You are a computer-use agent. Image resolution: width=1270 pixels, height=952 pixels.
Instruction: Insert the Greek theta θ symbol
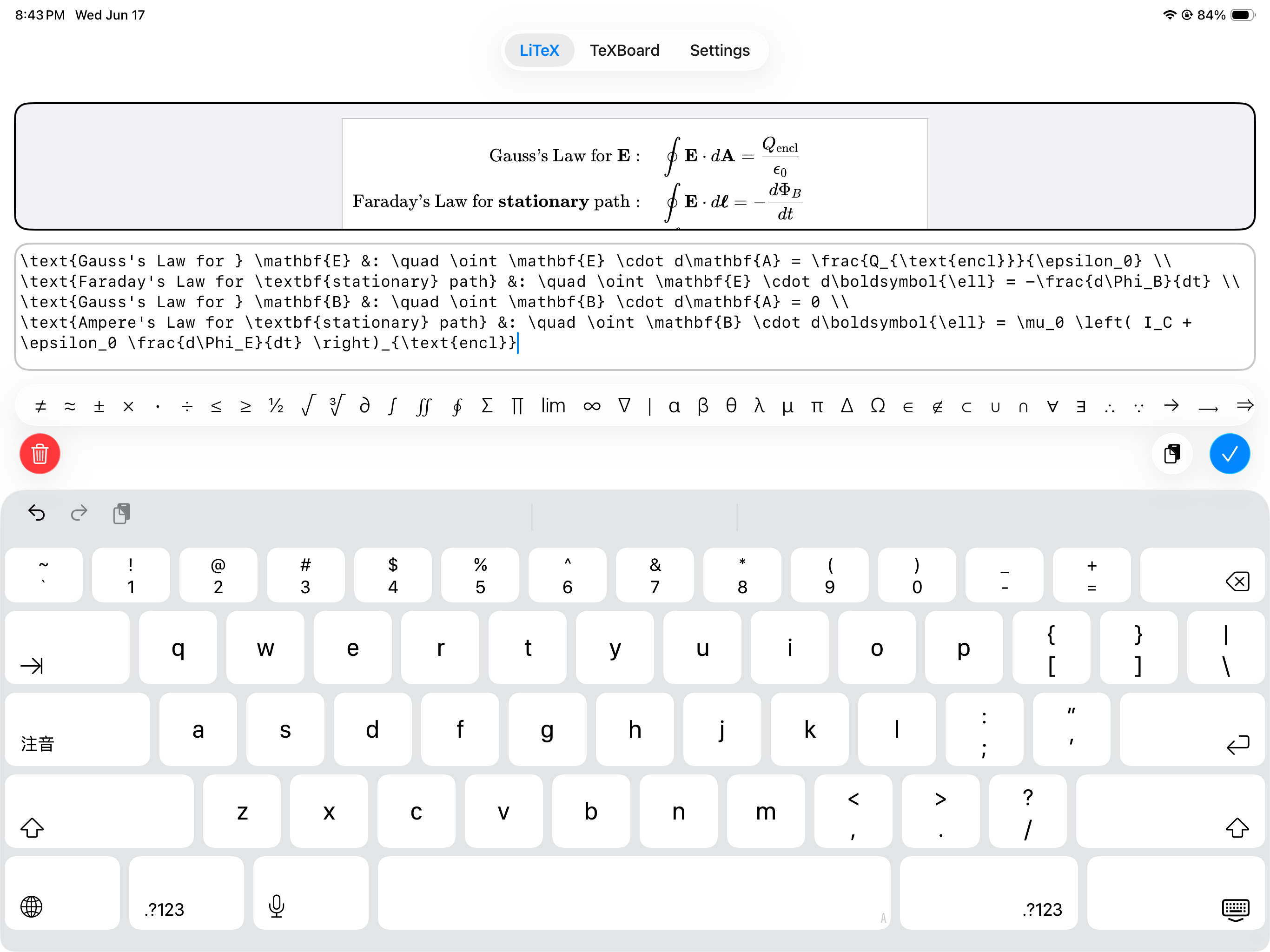point(731,406)
